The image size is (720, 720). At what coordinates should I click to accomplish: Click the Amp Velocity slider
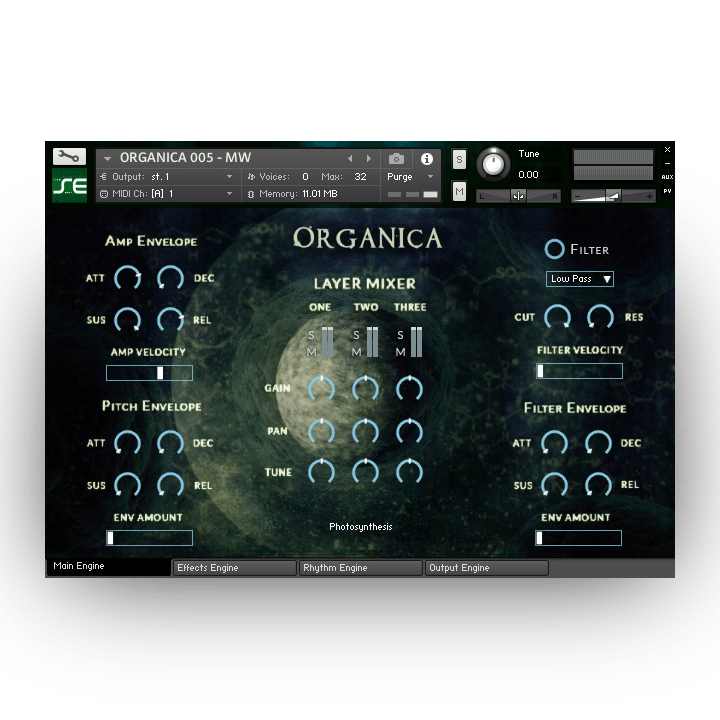(x=149, y=373)
